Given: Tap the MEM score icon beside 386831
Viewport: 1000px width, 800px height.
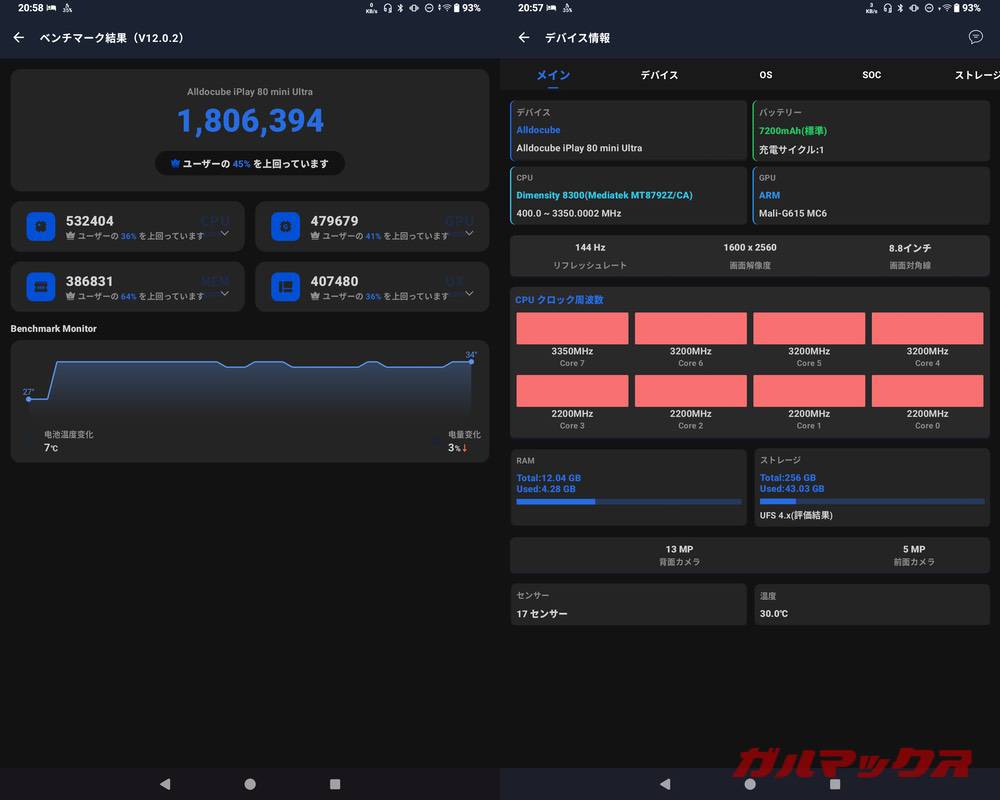Looking at the screenshot, I should pos(41,287).
